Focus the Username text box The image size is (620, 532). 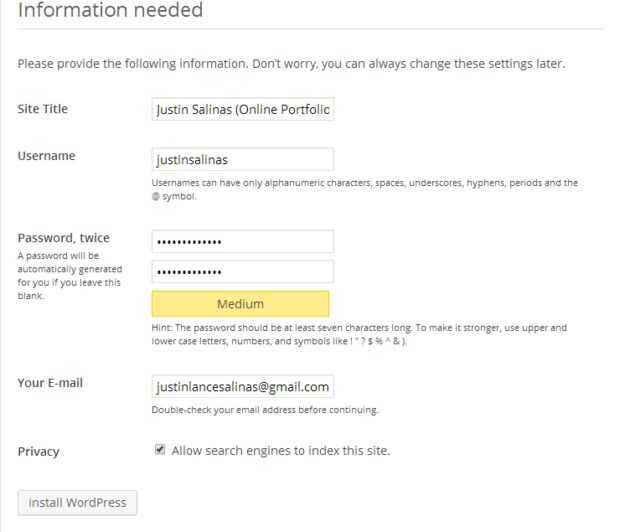click(242, 159)
